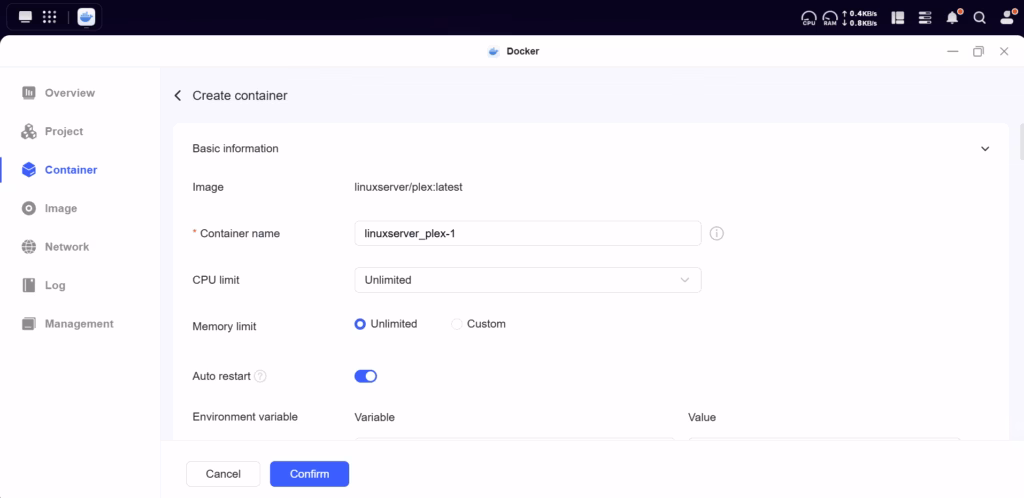
Task: Click the search magnifier icon
Action: 979,17
